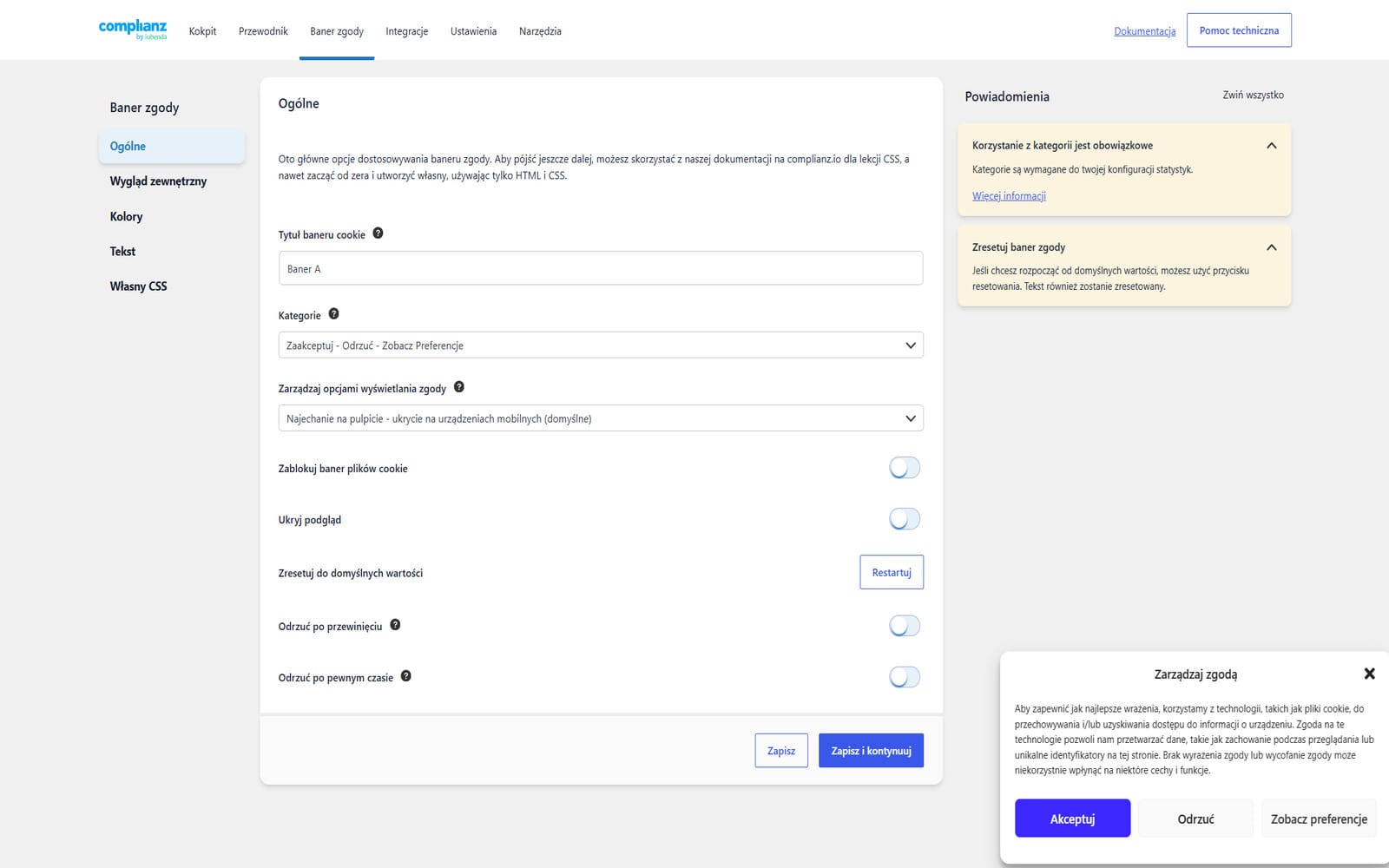Open help icon for Tytuł baneru cookie
The width and height of the screenshot is (1389, 868).
[378, 233]
